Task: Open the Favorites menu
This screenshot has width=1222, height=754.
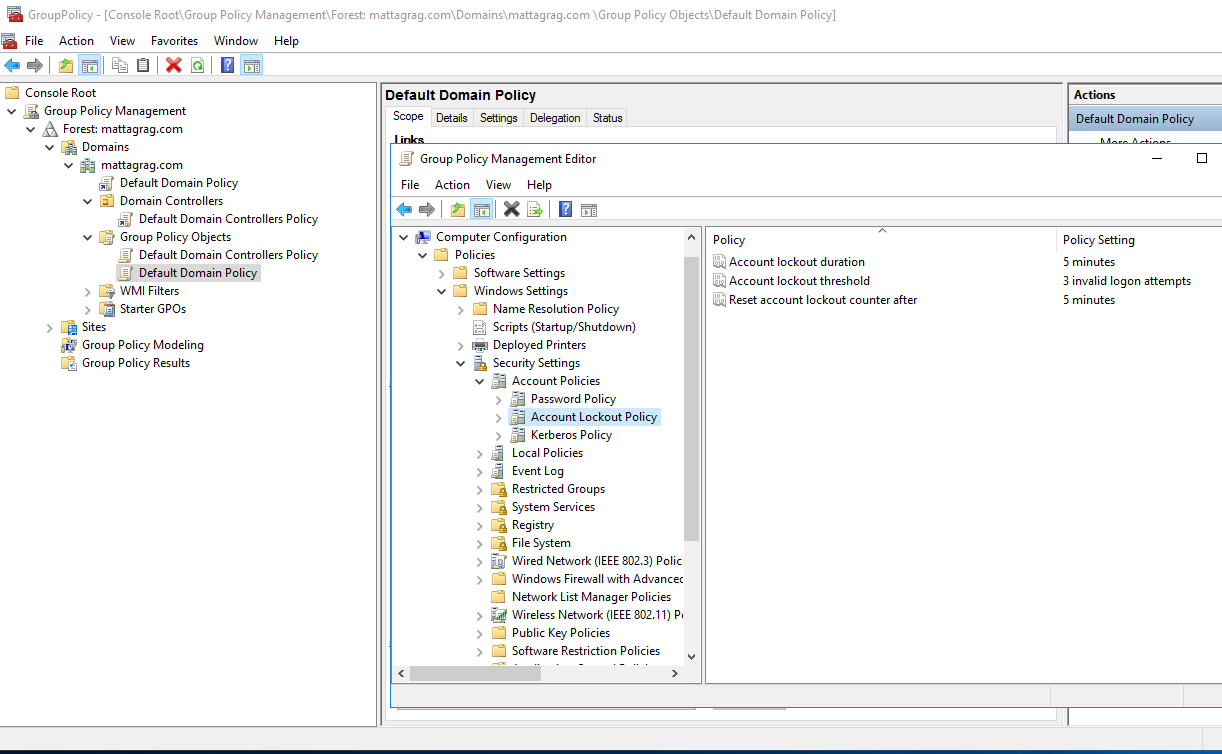Action: (174, 40)
